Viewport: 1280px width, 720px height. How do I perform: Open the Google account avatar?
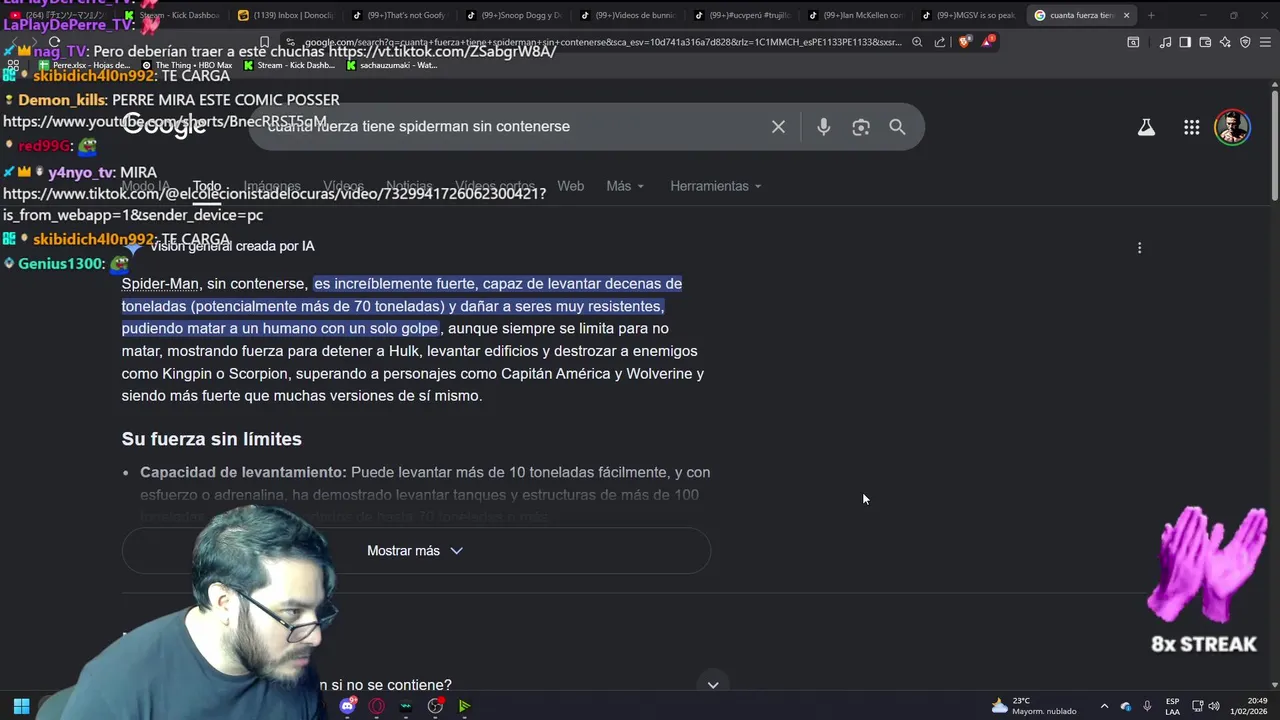[1232, 127]
